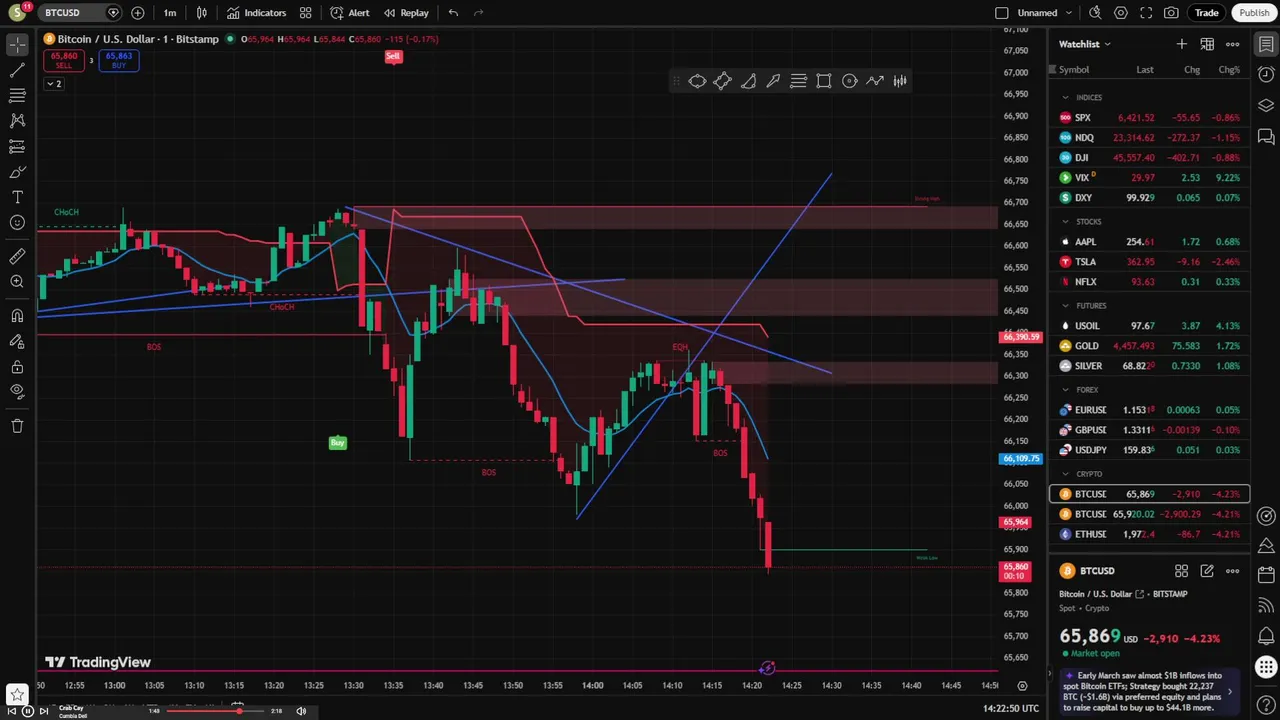Skip to next track in media player
This screenshot has width=1280, height=720.
(x=43, y=711)
